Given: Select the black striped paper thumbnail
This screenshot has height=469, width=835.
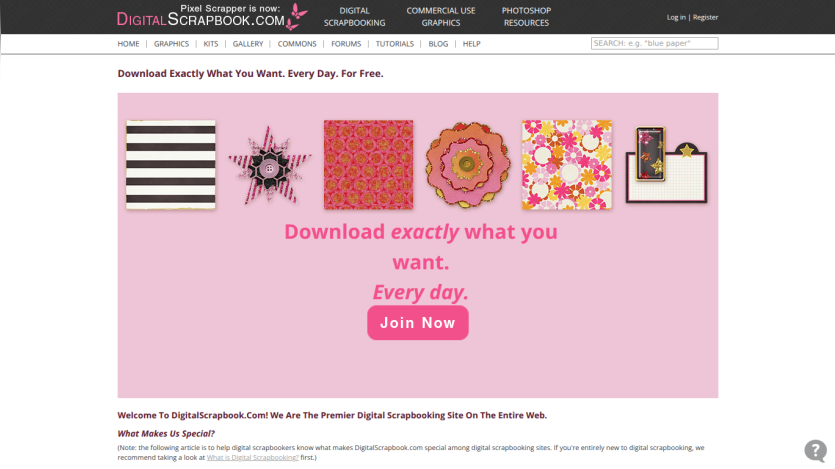Looking at the screenshot, I should [171, 164].
